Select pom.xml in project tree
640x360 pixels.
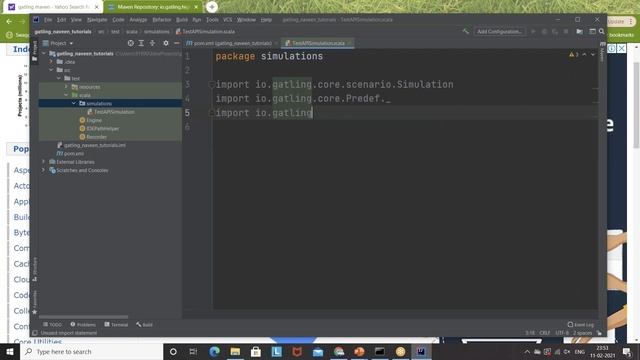70,153
